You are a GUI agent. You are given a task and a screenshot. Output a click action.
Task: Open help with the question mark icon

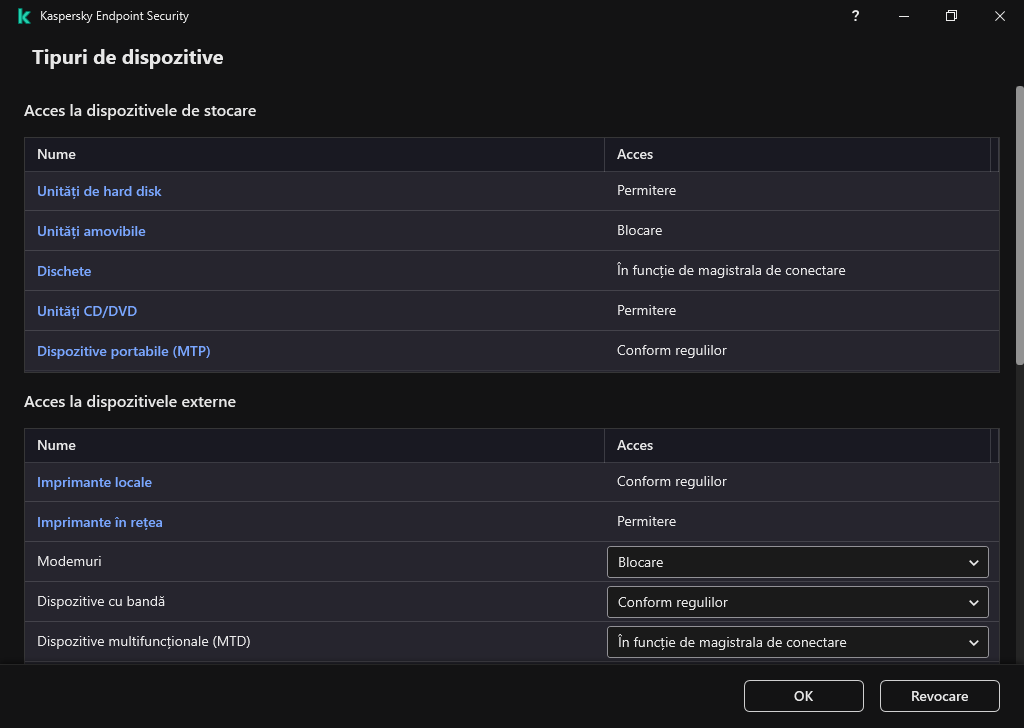(x=855, y=16)
